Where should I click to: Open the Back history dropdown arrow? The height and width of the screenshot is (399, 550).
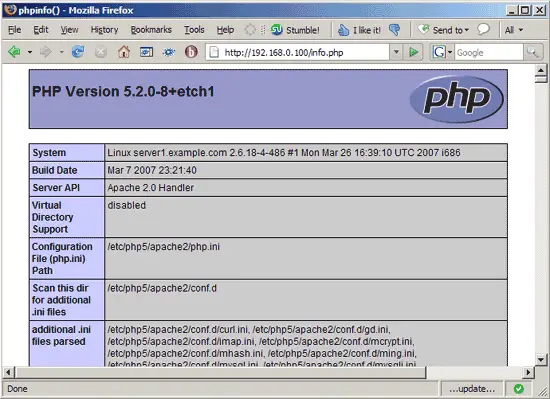(x=30, y=52)
